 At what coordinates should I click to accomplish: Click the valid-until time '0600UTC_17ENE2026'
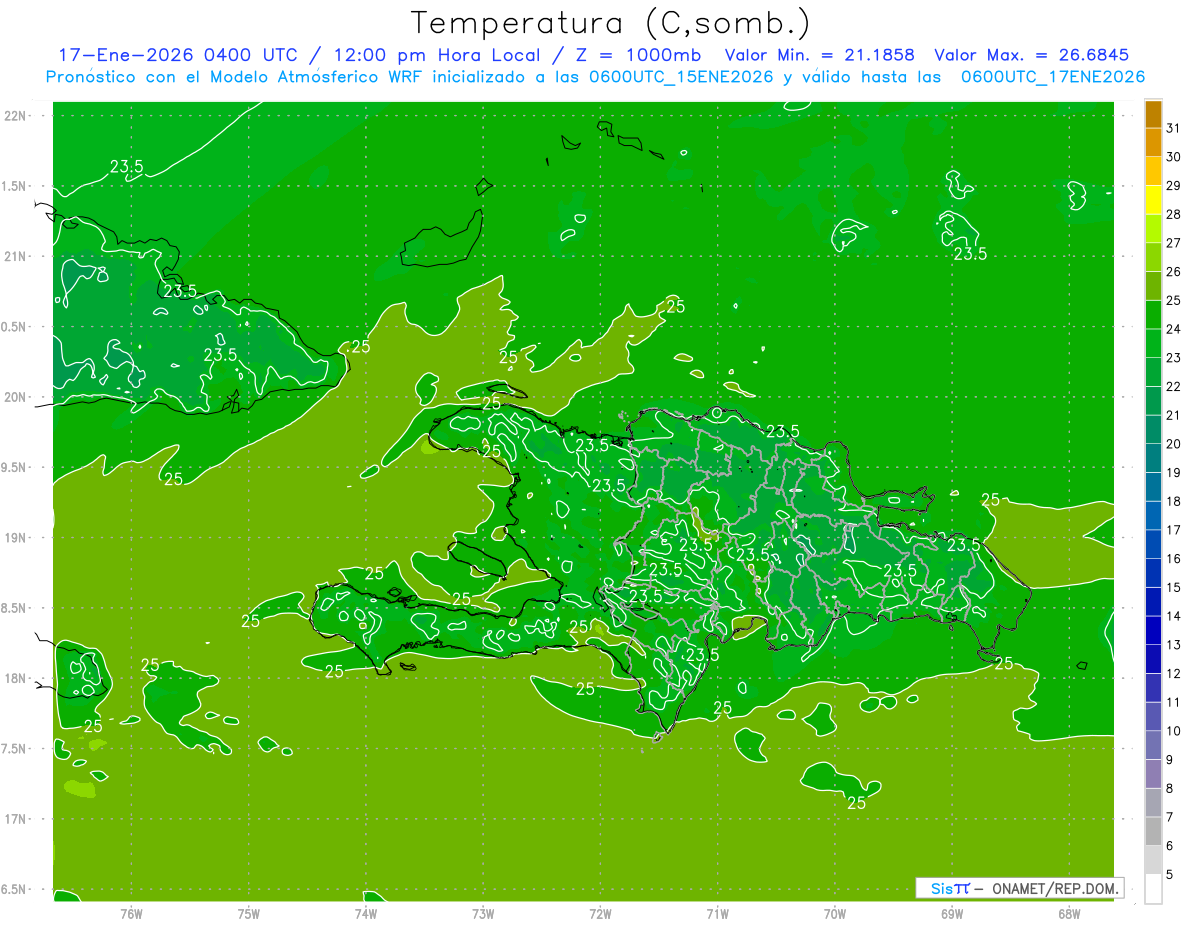pos(1052,77)
